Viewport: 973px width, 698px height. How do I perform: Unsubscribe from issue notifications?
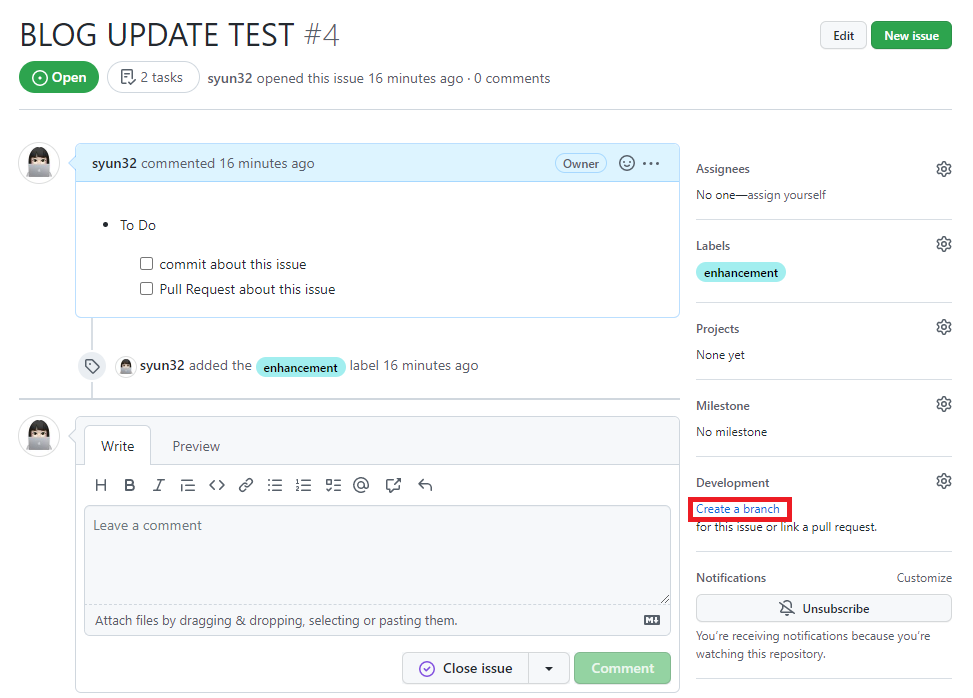823,608
